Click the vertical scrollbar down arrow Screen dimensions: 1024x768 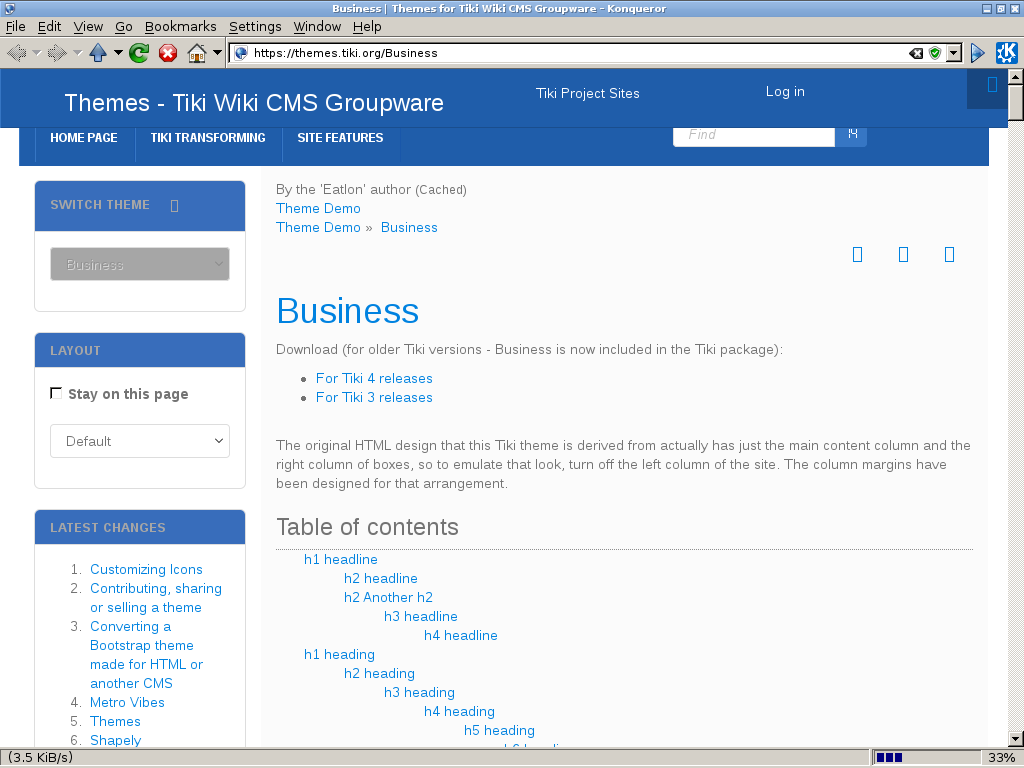pyautogui.click(x=1016, y=739)
